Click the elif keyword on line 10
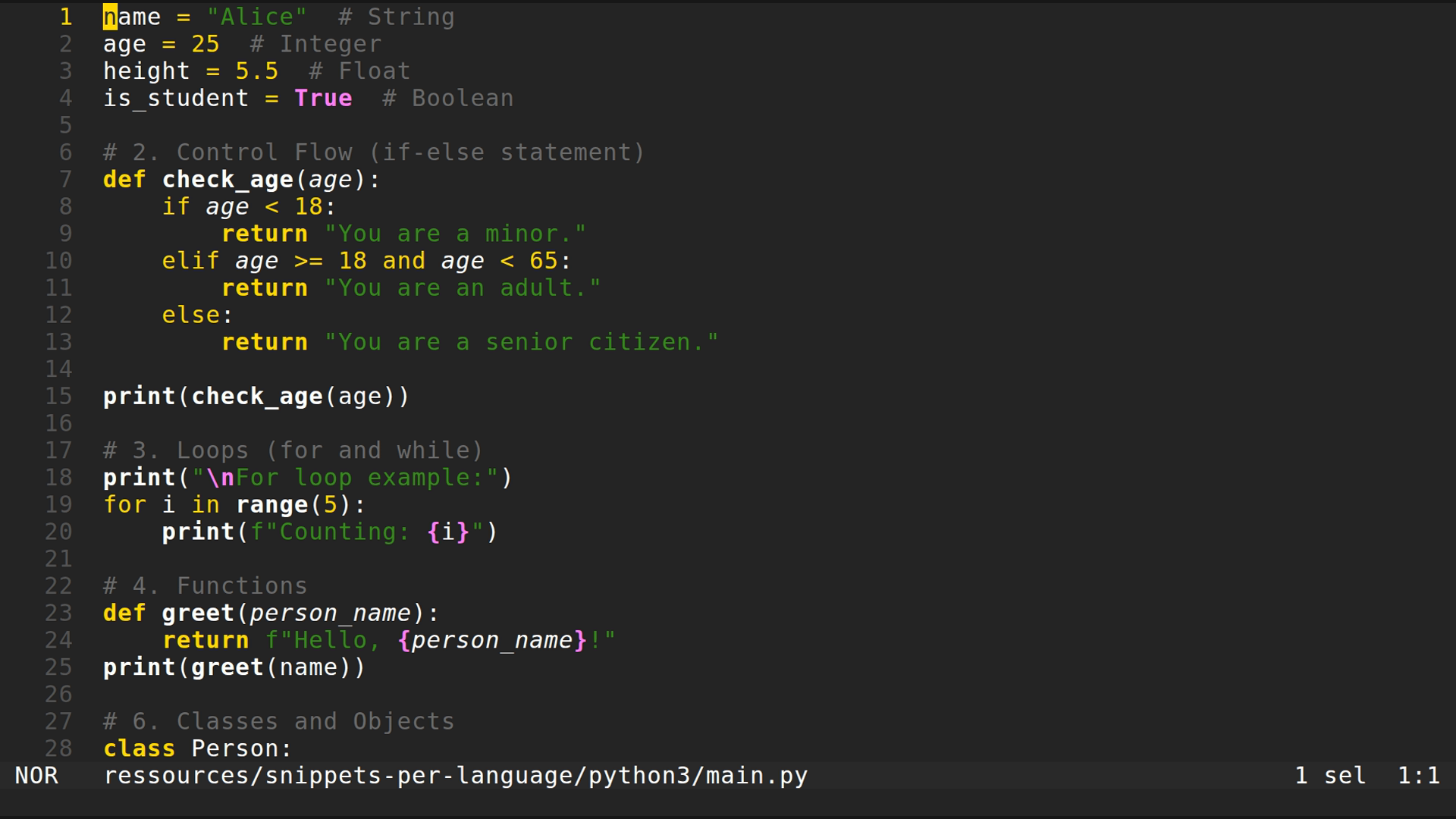Image resolution: width=1456 pixels, height=819 pixels. point(190,260)
